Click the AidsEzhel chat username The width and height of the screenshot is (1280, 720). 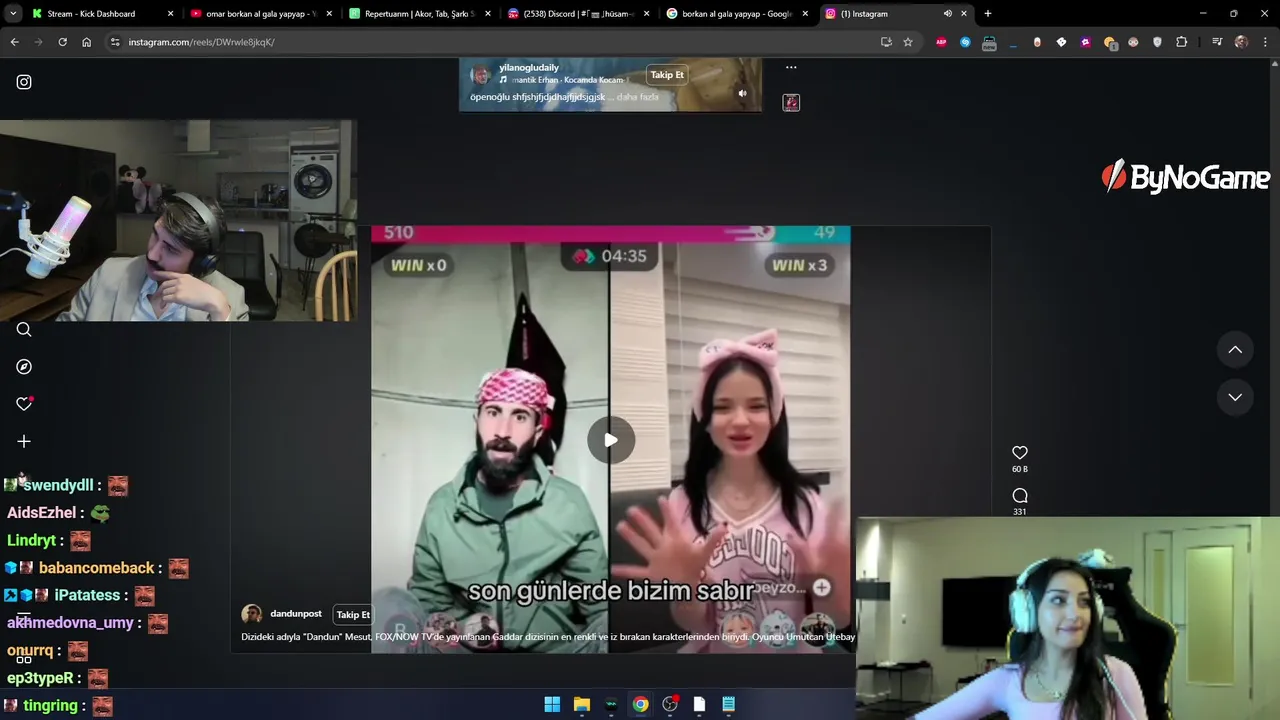pos(41,512)
